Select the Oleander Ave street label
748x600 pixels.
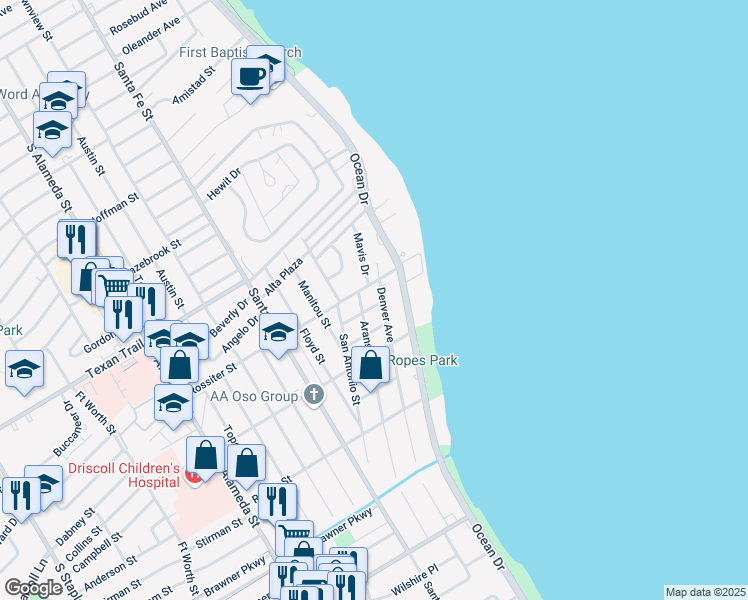[x=151, y=36]
